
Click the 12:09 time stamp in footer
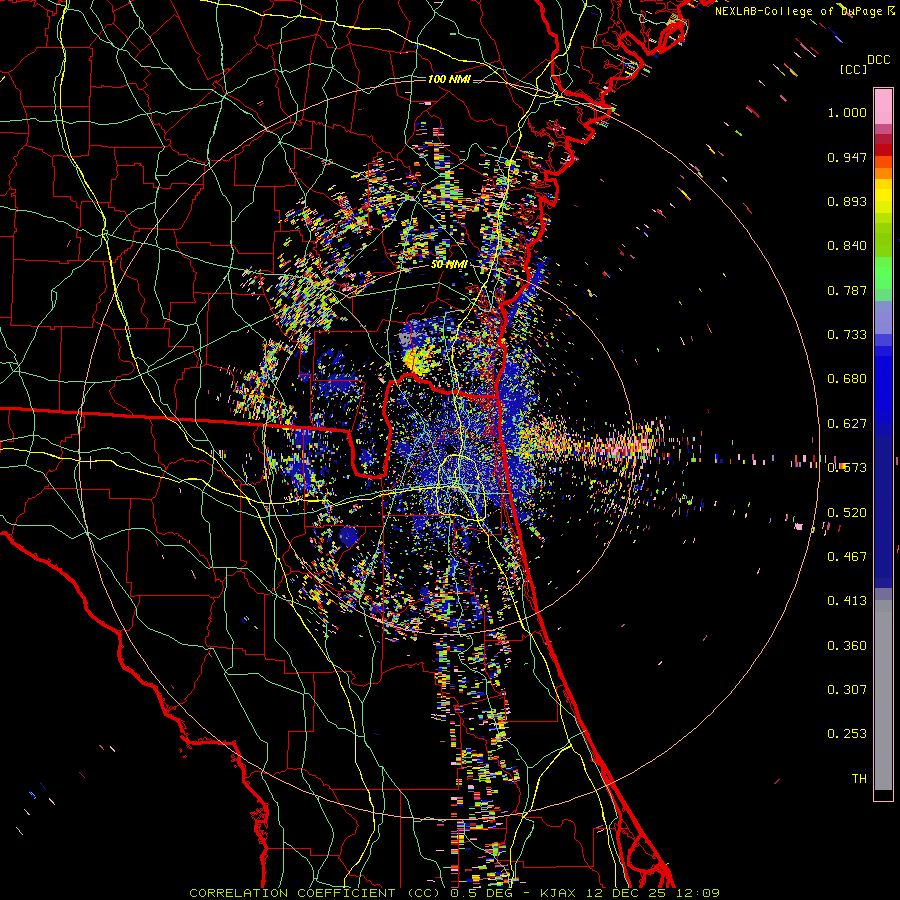698,893
